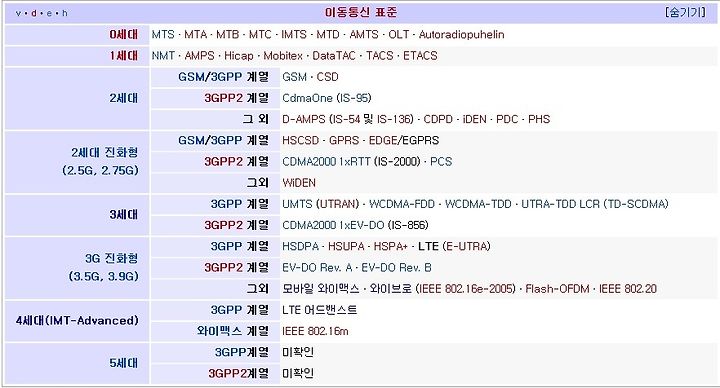Open the 'e' edit template link

coord(49,13)
